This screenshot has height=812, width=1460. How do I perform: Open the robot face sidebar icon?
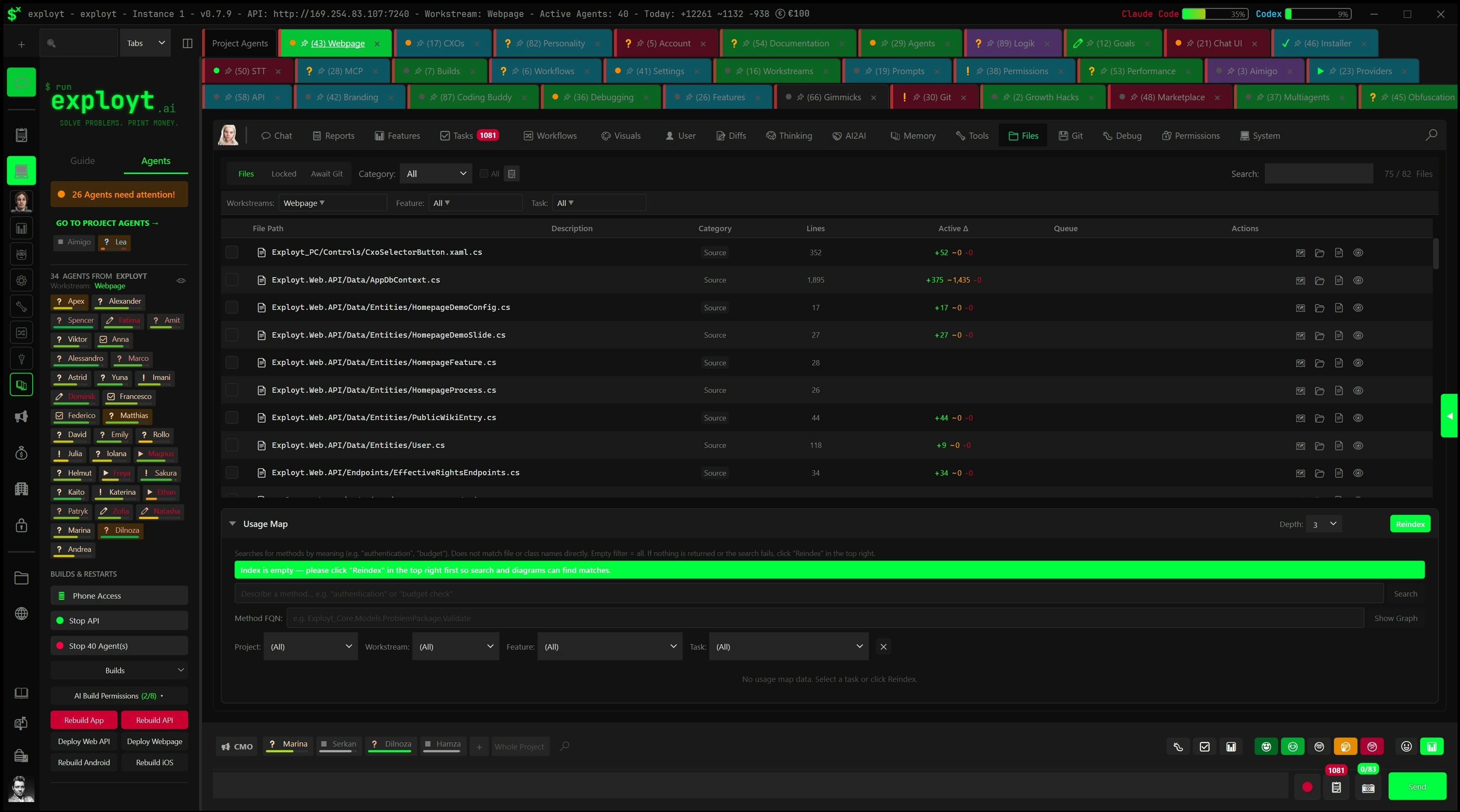click(21, 254)
